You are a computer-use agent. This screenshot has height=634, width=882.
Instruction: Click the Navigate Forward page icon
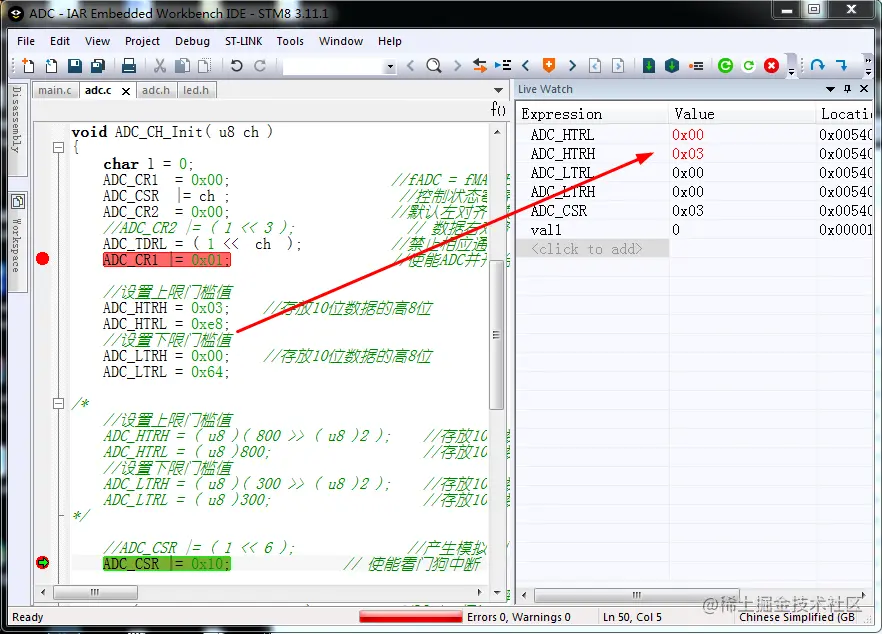pos(618,66)
